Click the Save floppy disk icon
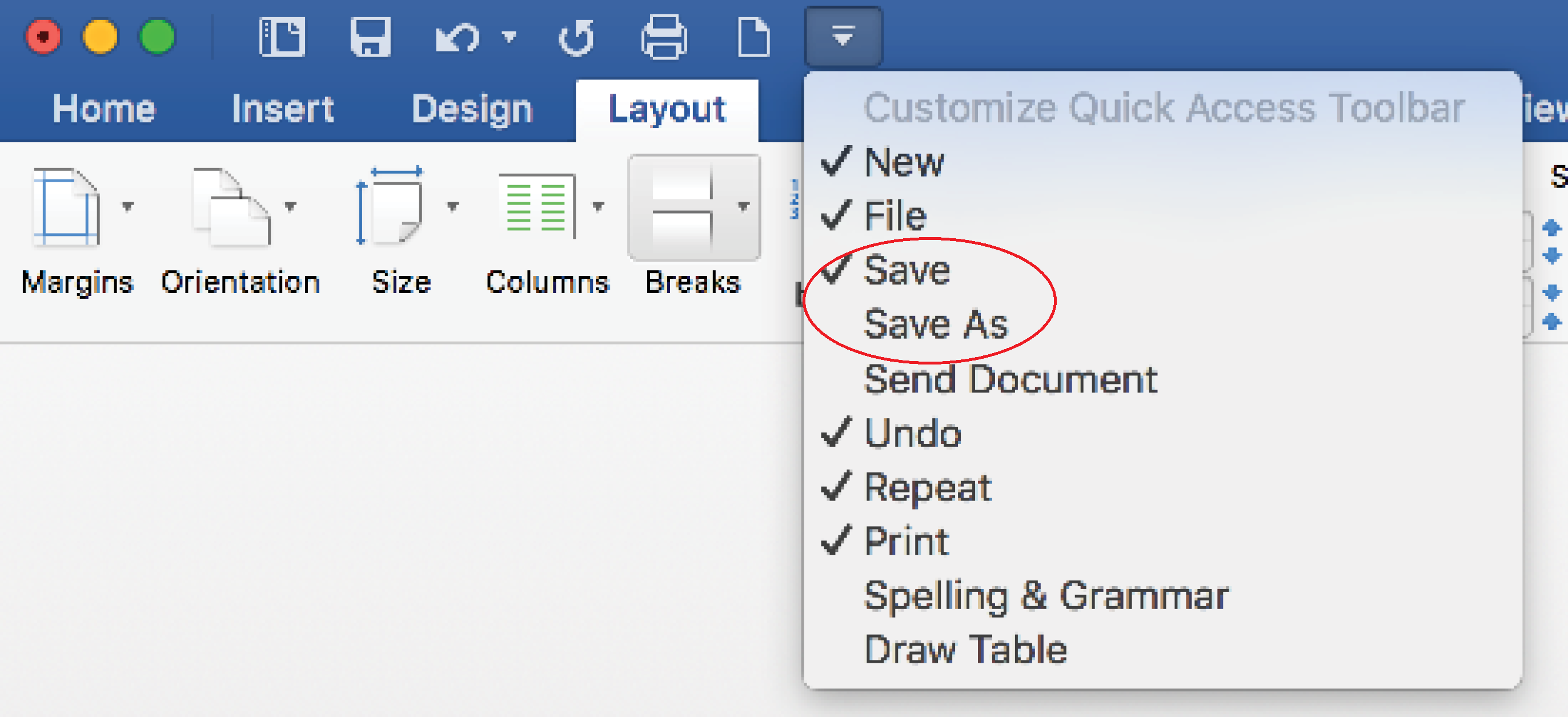The image size is (1568, 717). click(x=370, y=37)
